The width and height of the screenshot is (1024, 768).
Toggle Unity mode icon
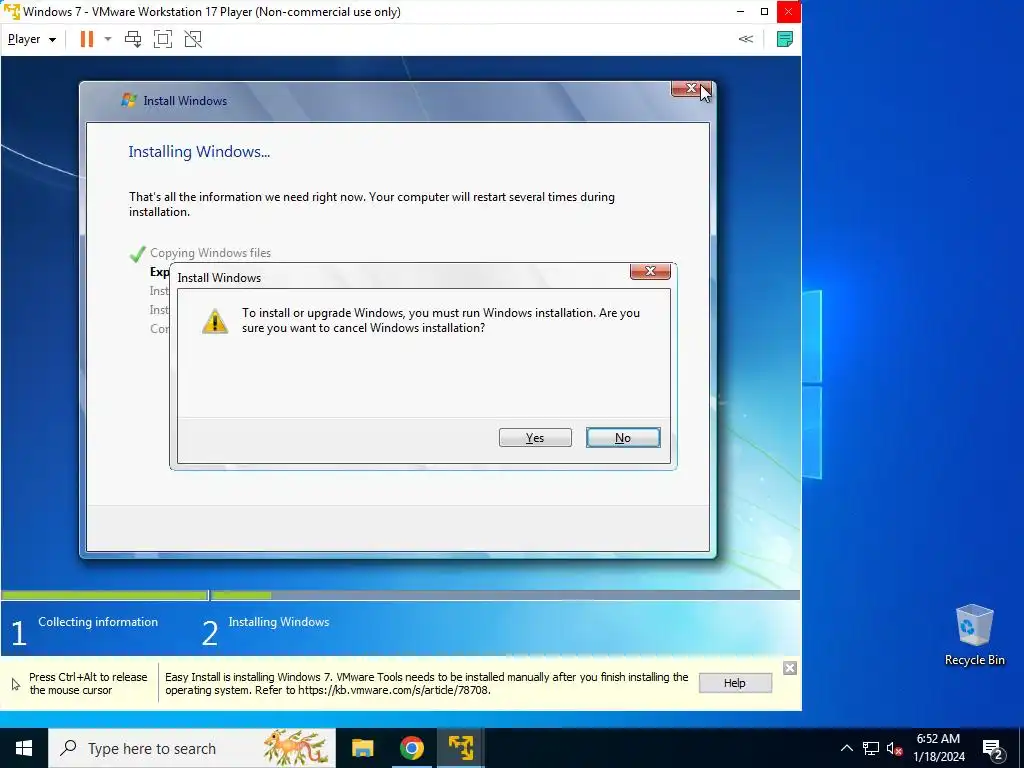coord(193,39)
